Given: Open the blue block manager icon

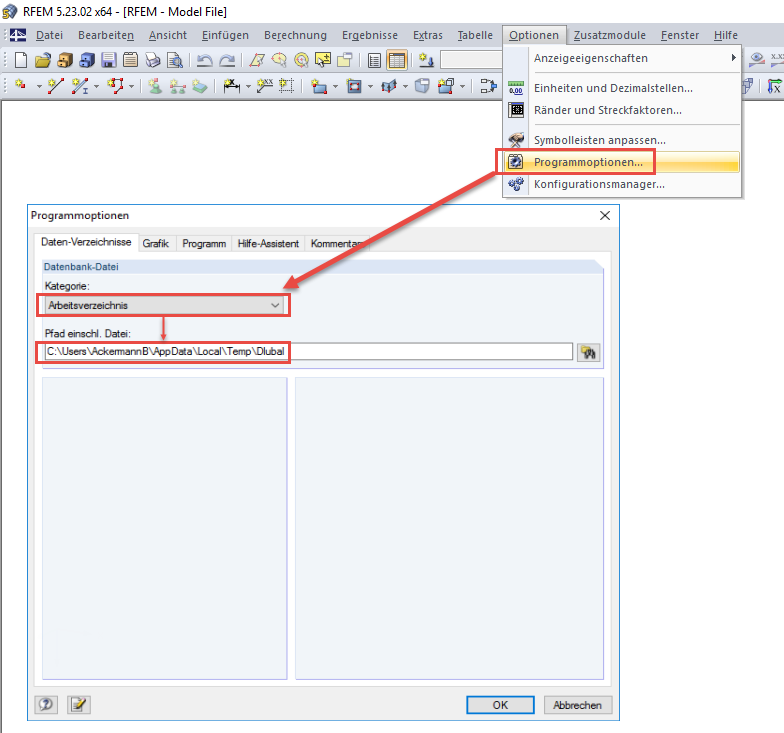Looking at the screenshot, I should tap(87, 60).
